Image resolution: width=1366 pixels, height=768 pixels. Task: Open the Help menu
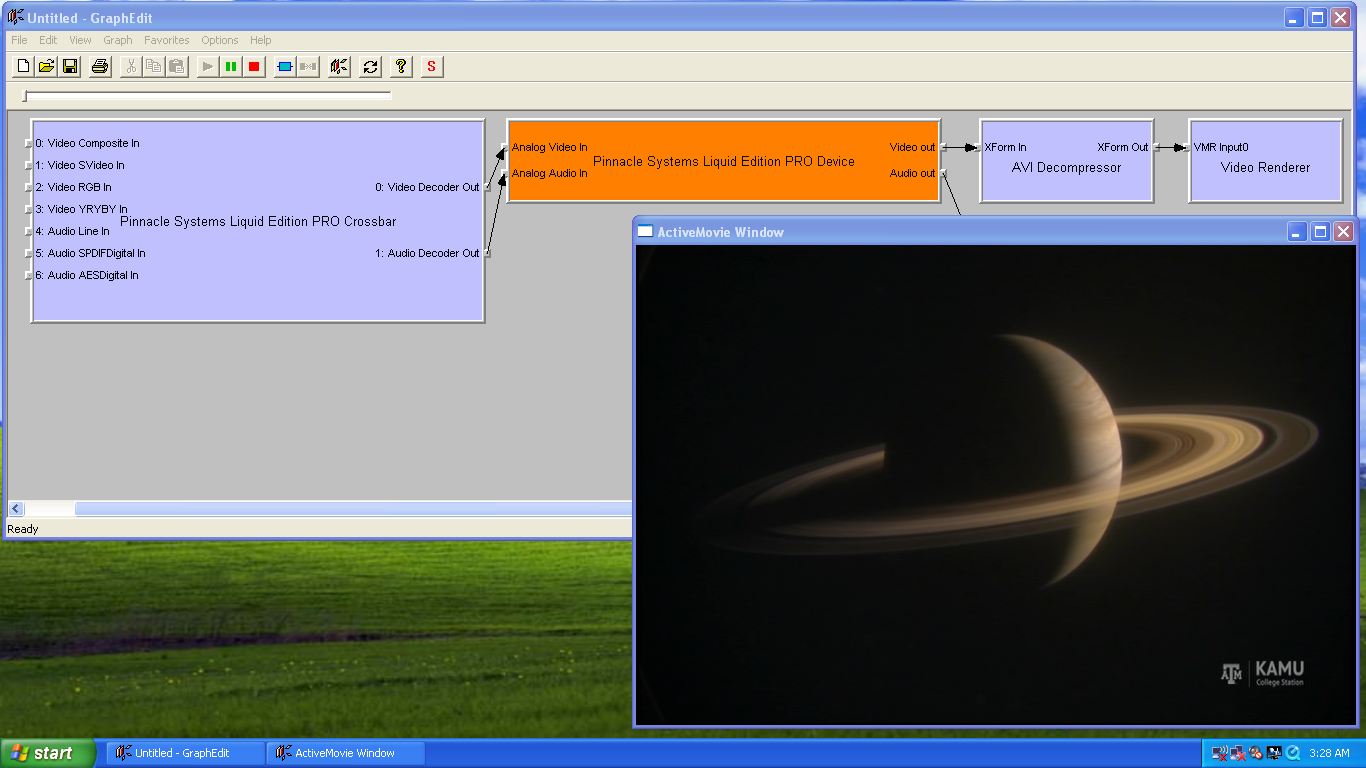(261, 40)
